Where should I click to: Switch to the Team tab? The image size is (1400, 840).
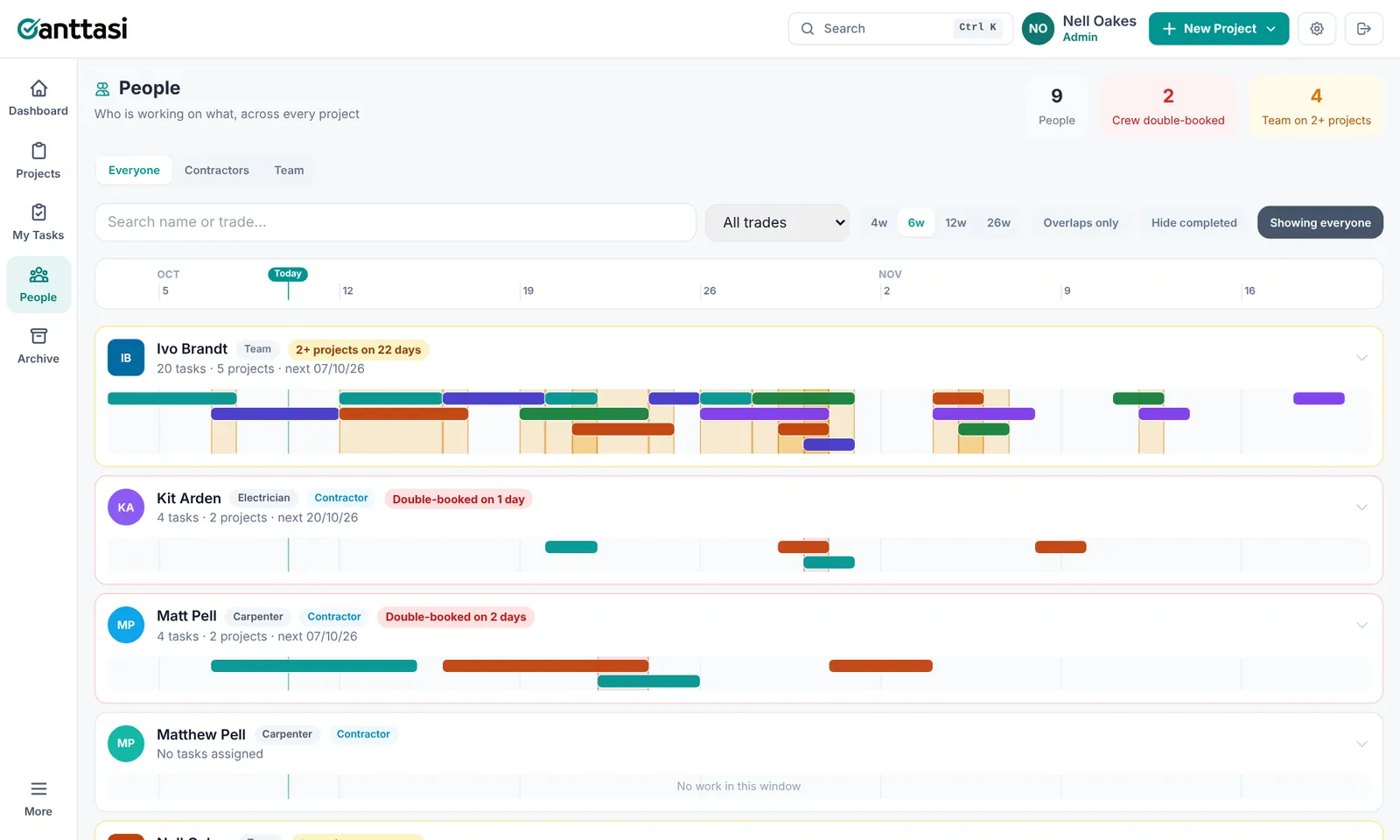289,171
